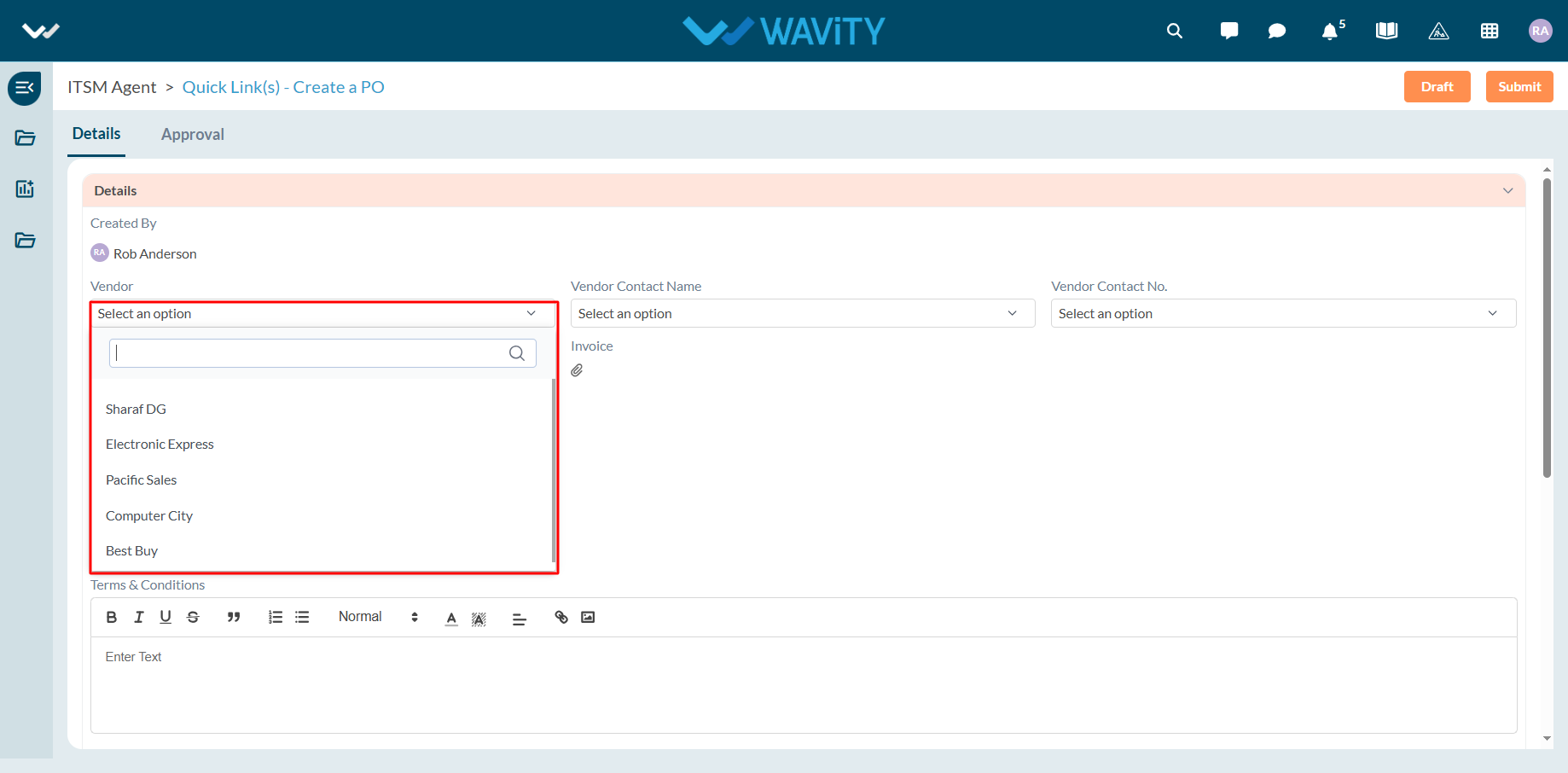
Task: Open the round speech bubble icon
Action: [x=1276, y=32]
